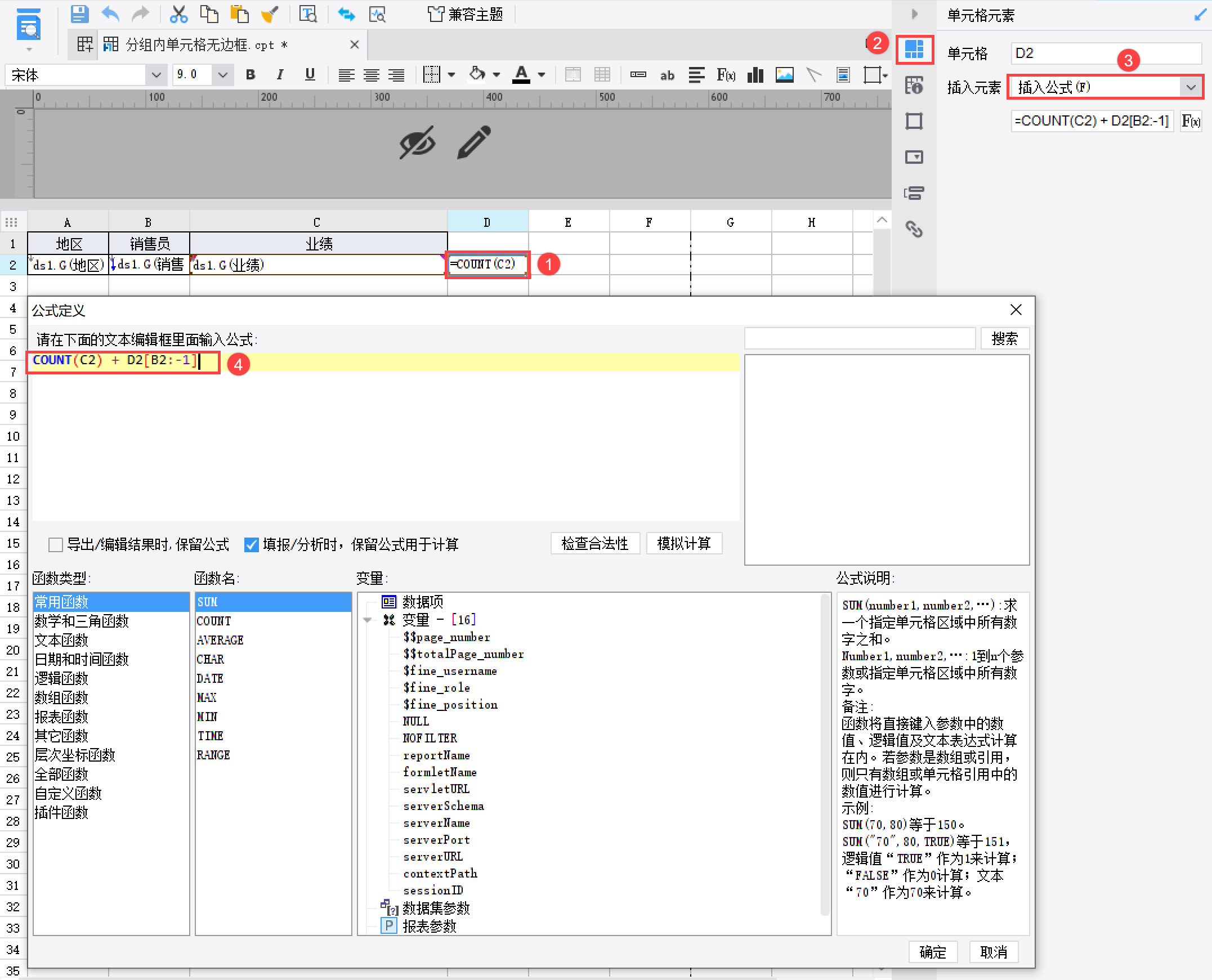The width and height of the screenshot is (1212, 980).
Task: Click the Save icon in toolbar
Action: pos(79,14)
